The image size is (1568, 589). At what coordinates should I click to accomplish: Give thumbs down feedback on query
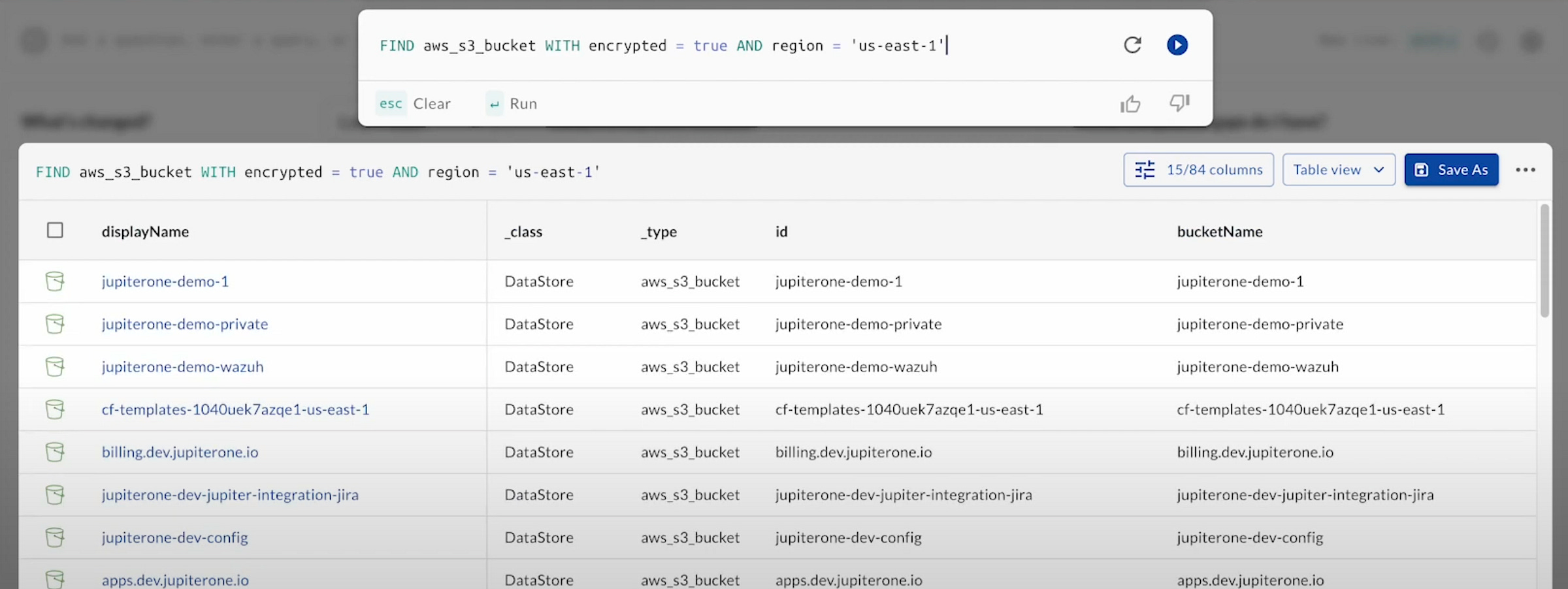[1179, 103]
